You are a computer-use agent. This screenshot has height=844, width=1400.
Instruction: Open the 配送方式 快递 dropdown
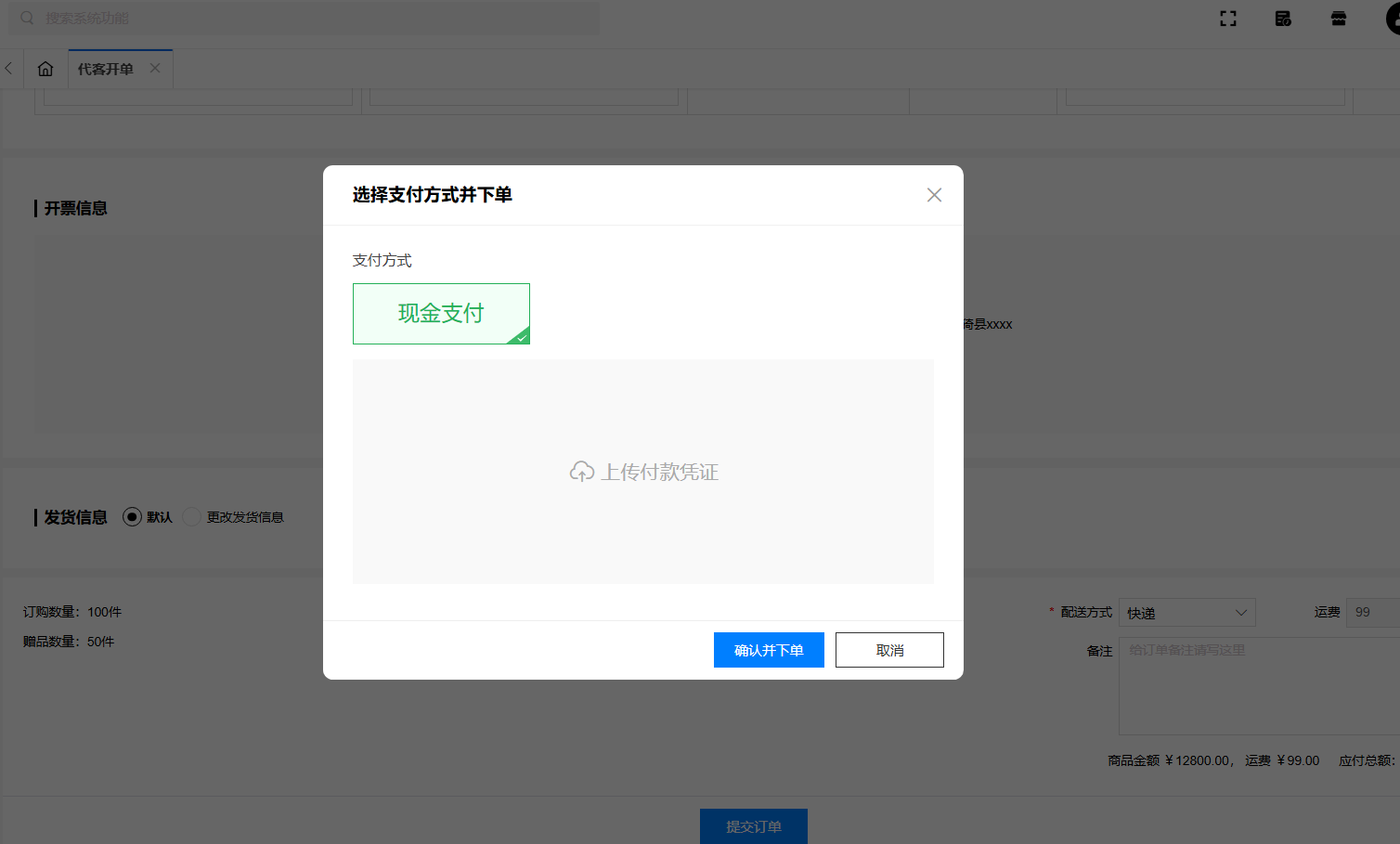tap(1187, 613)
